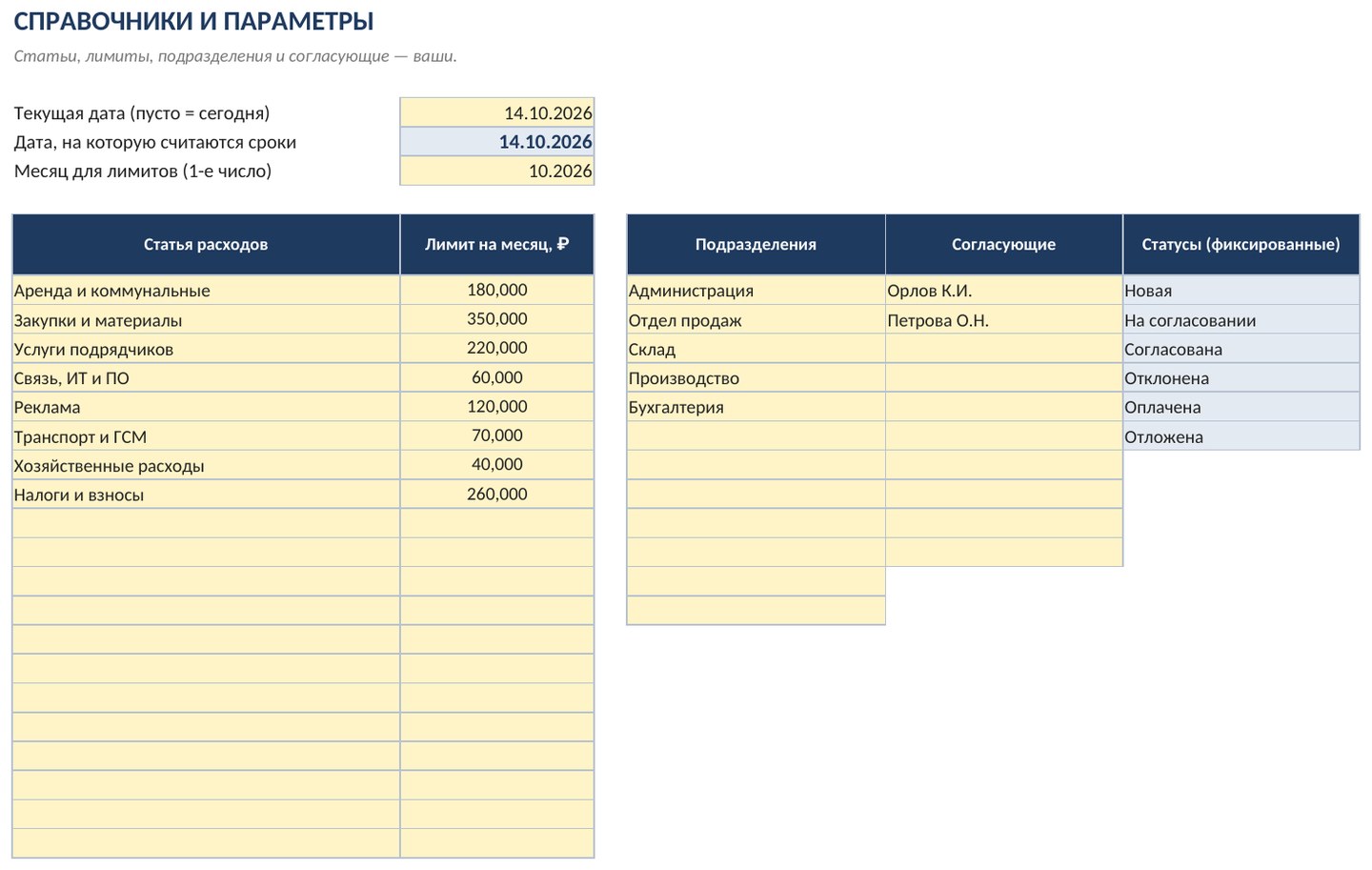1372x870 pixels.
Task: Click the 'Статусы (фиксированные)' header
Action: tap(1241, 244)
